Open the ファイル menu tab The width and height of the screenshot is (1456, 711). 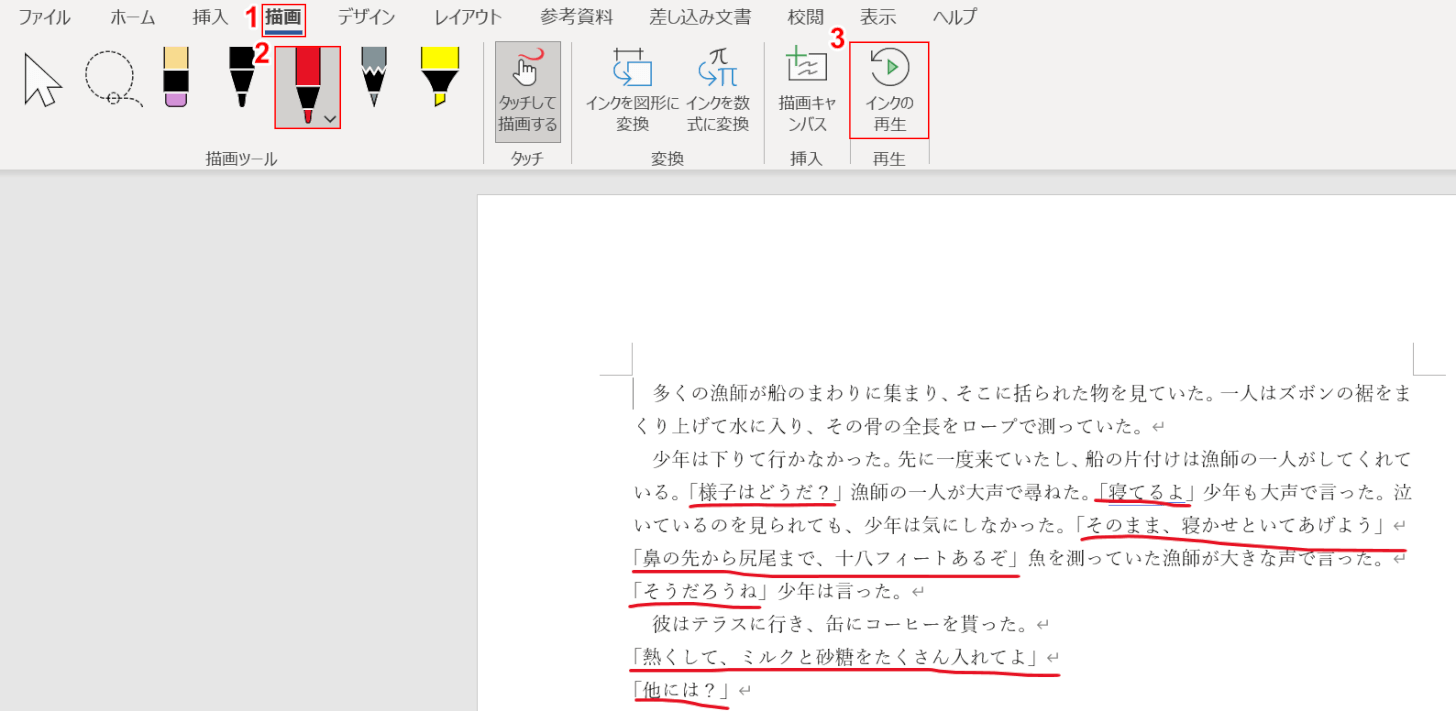click(x=44, y=17)
